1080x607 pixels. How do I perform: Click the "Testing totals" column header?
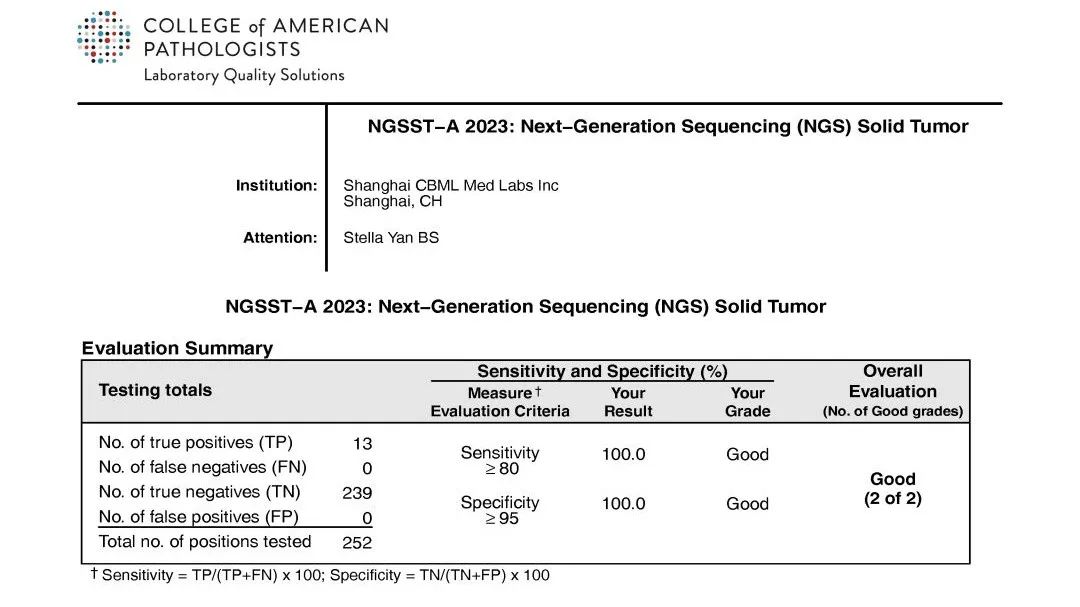point(155,390)
